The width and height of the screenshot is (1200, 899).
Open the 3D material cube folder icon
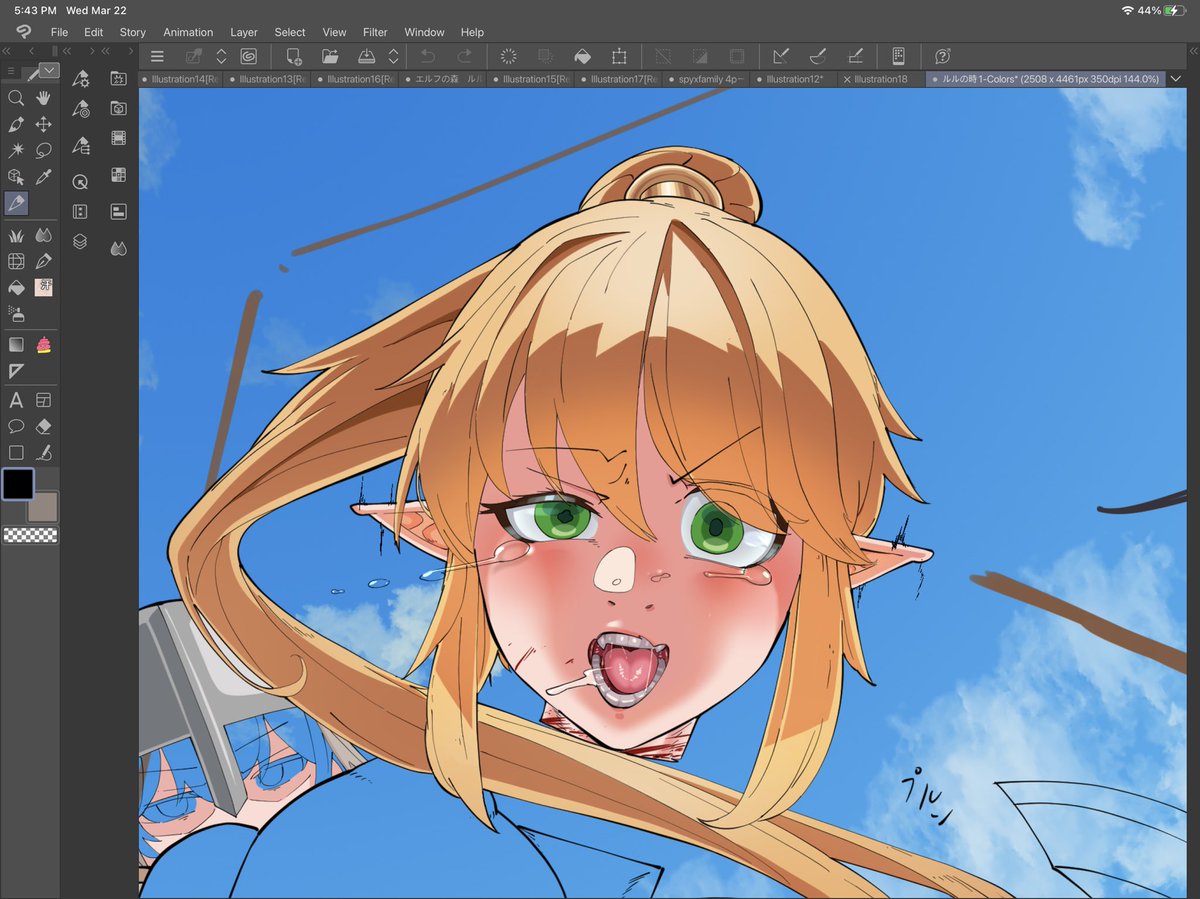click(119, 108)
